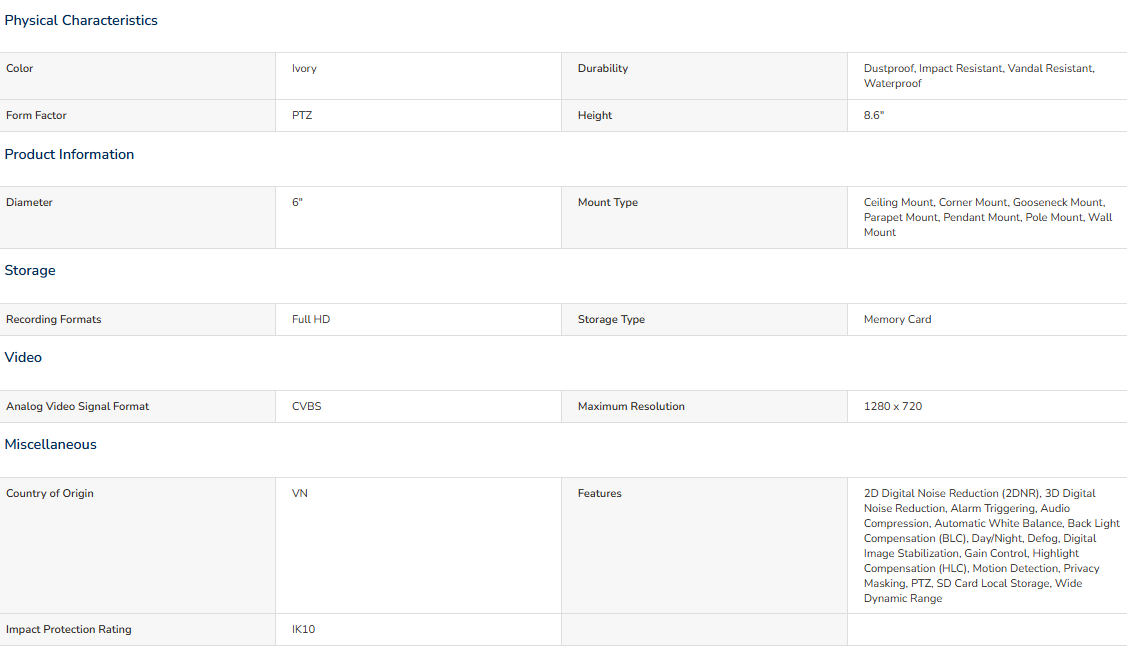Click the Durability label
This screenshot has width=1127, height=657.
[603, 68]
